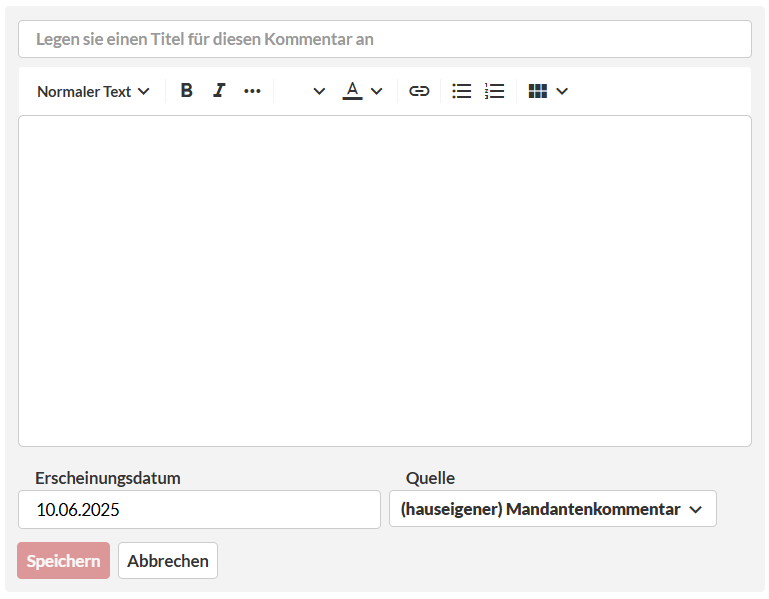Click the Speichern button

pyautogui.click(x=63, y=560)
